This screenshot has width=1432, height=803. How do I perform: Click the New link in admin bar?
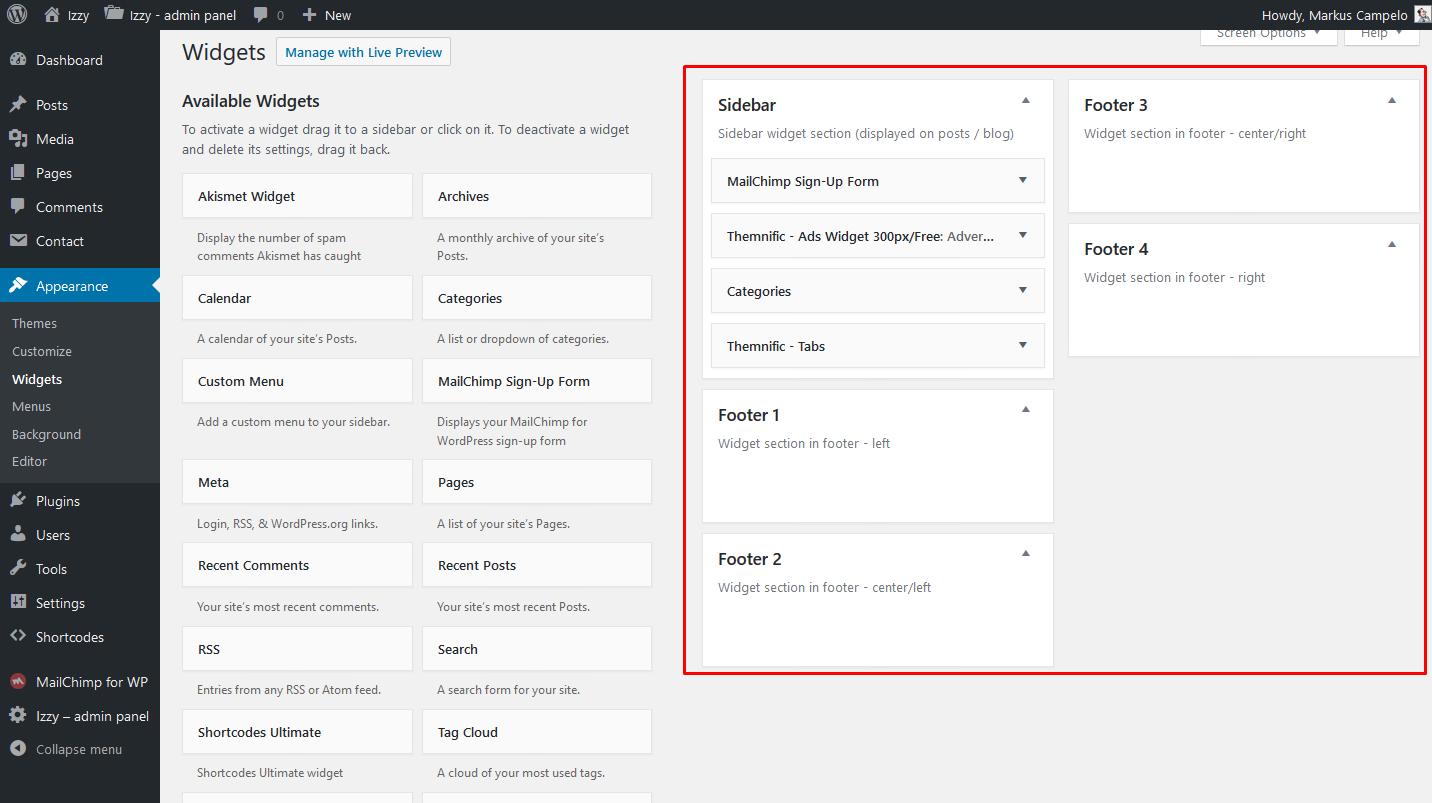(327, 15)
